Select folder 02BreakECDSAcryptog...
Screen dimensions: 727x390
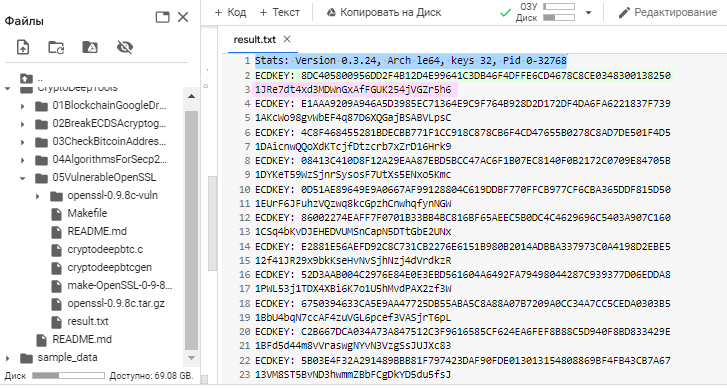(x=101, y=124)
